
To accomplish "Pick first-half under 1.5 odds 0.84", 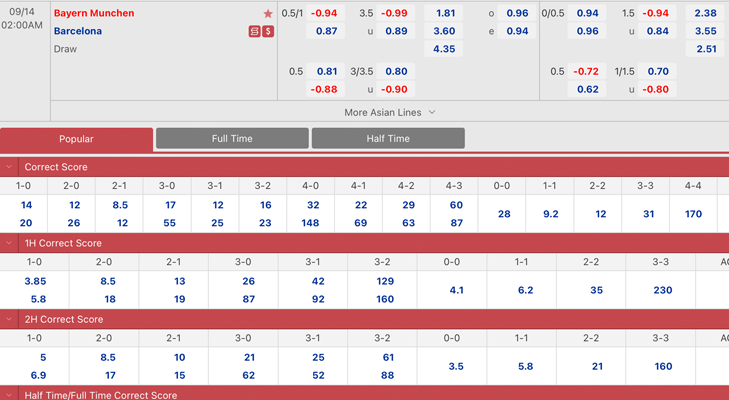I will tap(656, 31).
